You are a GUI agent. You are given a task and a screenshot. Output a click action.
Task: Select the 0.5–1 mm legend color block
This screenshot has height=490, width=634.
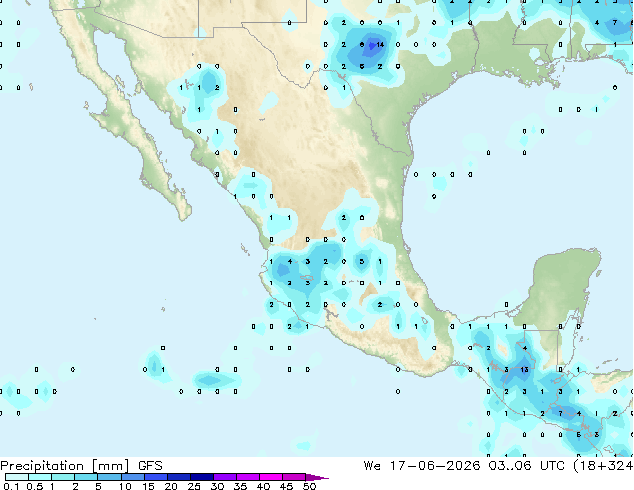click(40, 477)
